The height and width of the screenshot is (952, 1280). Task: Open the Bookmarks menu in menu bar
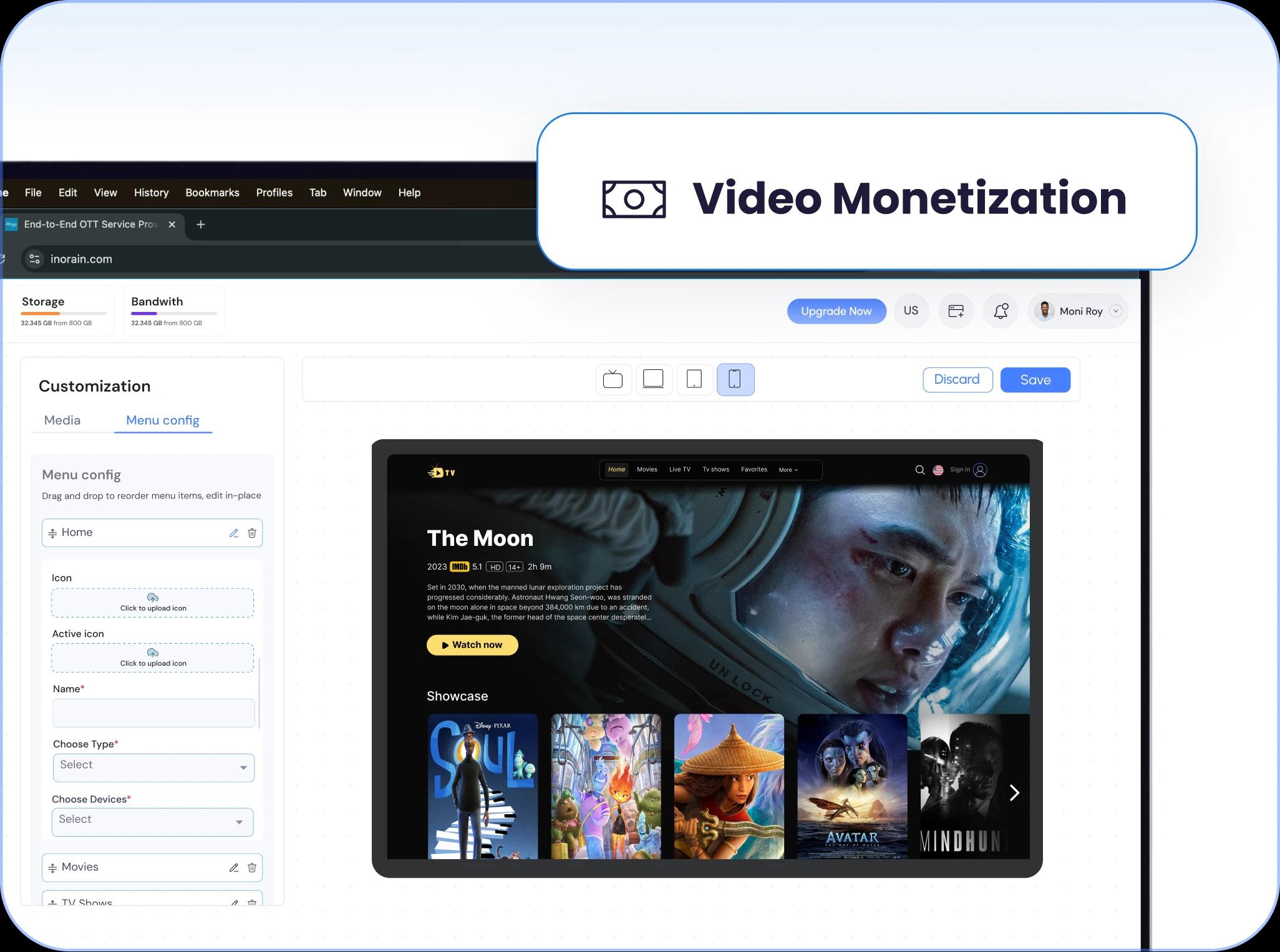click(212, 193)
